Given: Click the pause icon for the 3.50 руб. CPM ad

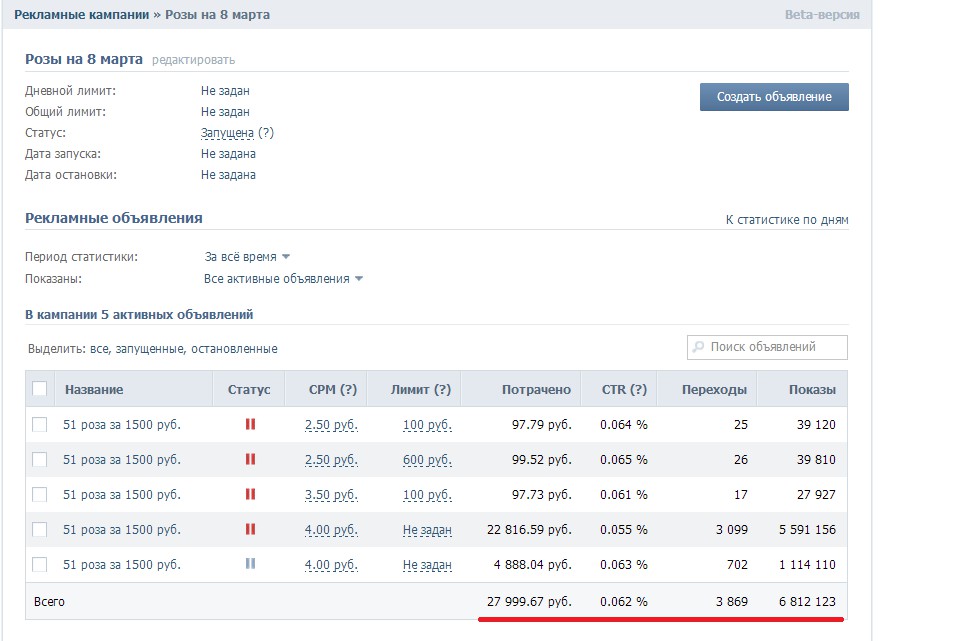Looking at the screenshot, I should tap(250, 494).
